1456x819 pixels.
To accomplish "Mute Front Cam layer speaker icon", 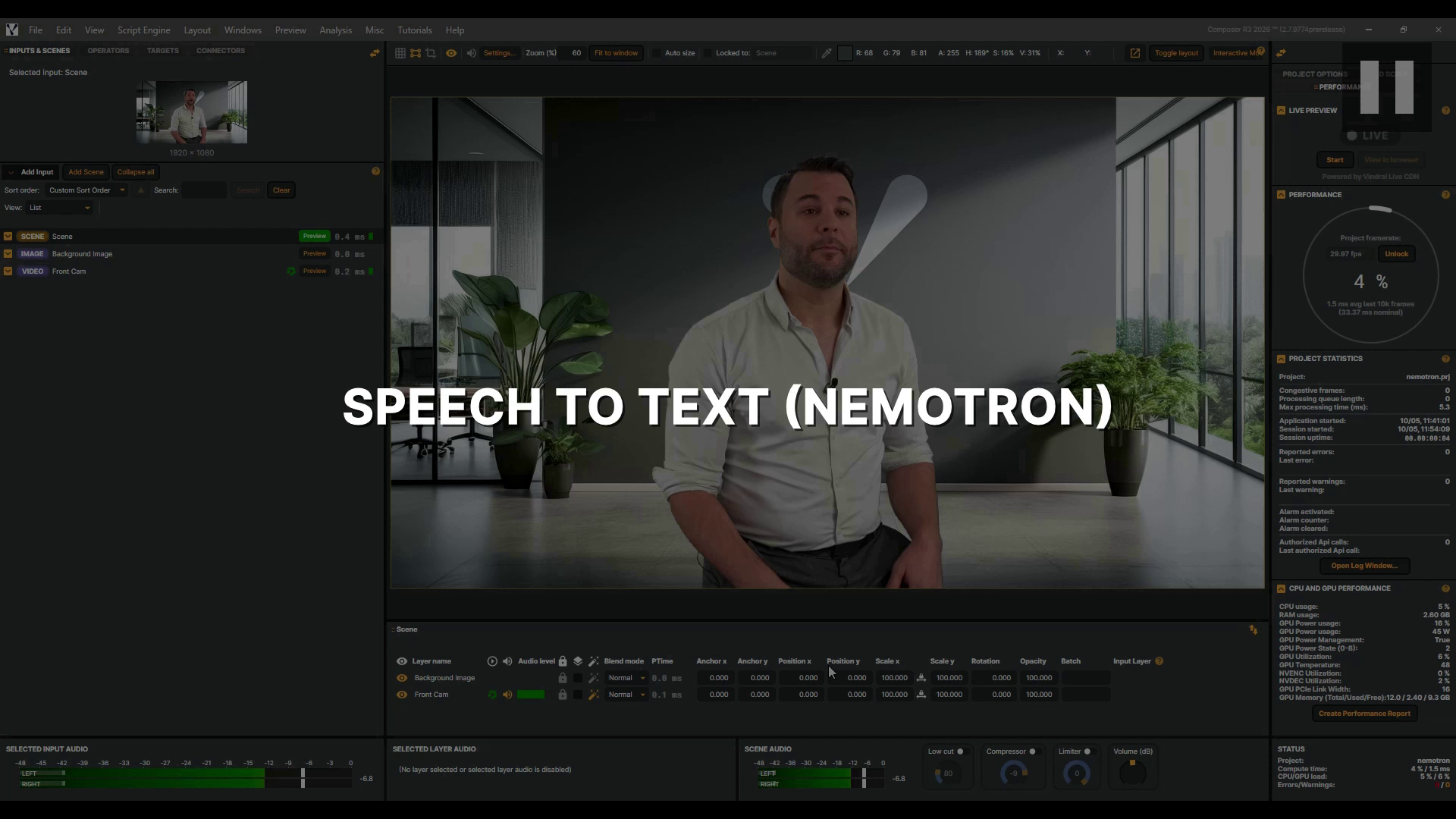I will pos(507,695).
